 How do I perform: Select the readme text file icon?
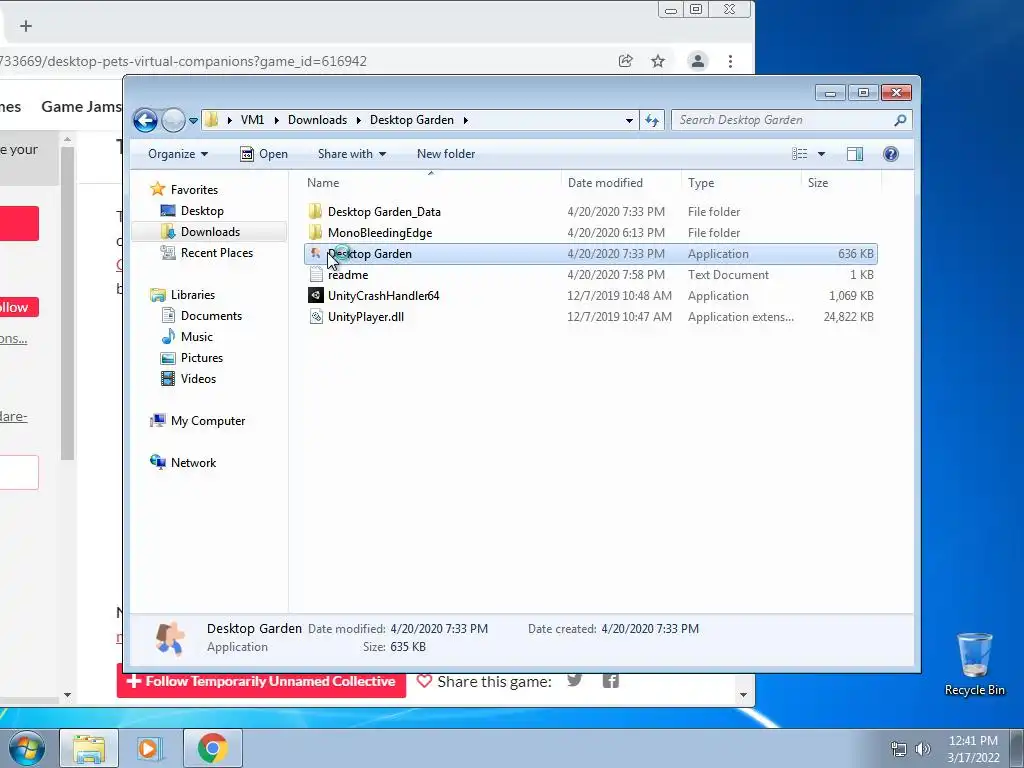coord(316,275)
